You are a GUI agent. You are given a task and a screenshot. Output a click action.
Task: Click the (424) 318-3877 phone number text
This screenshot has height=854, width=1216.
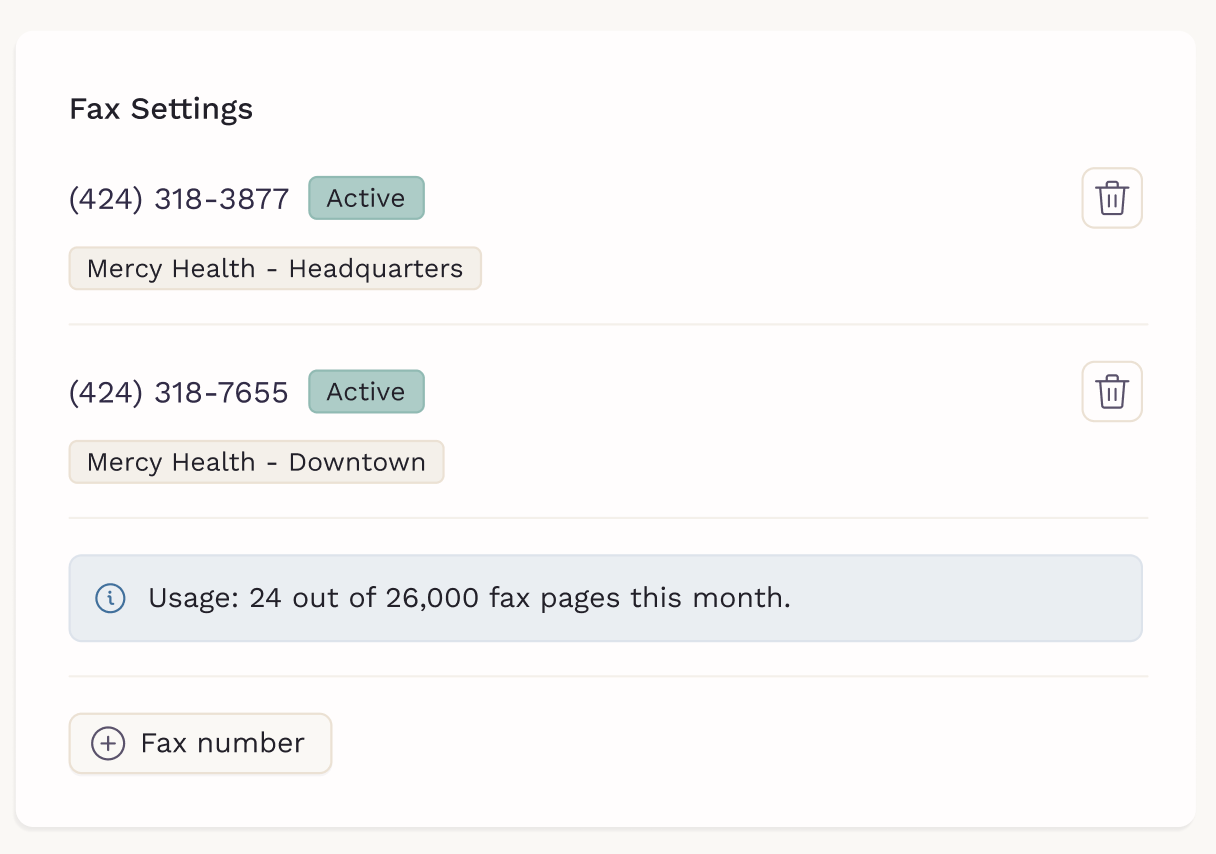pos(179,199)
